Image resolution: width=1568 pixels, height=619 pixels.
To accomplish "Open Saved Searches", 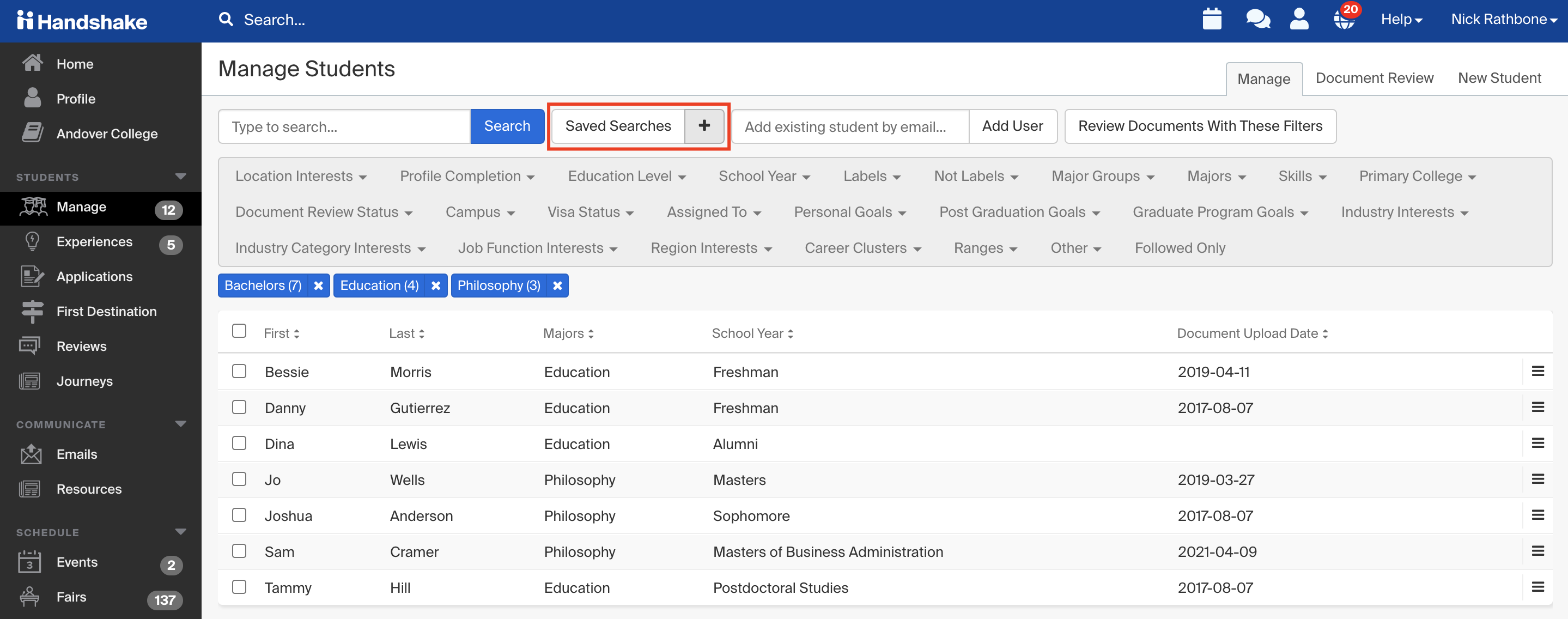I will tap(618, 126).
